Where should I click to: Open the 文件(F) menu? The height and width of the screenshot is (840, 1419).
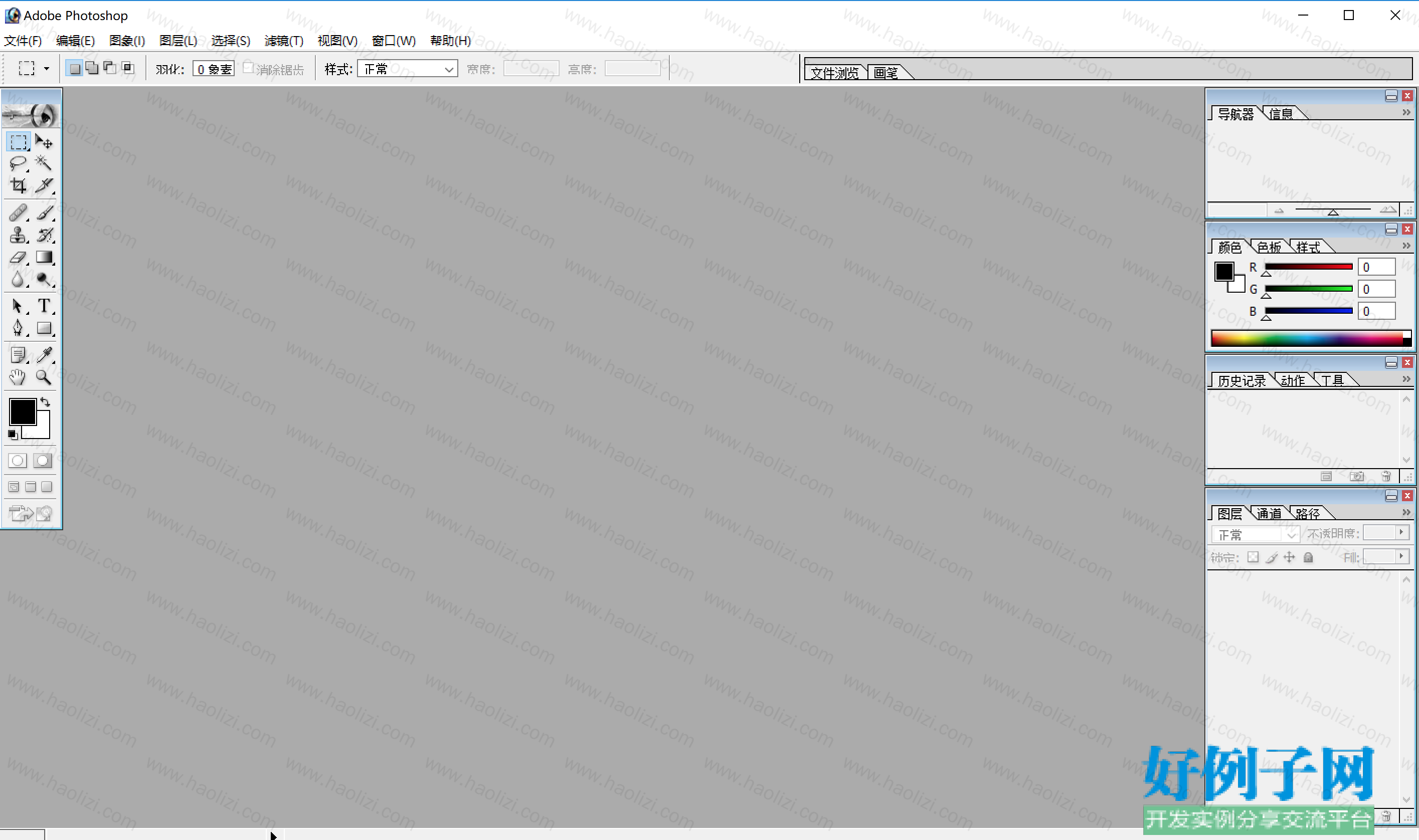23,41
